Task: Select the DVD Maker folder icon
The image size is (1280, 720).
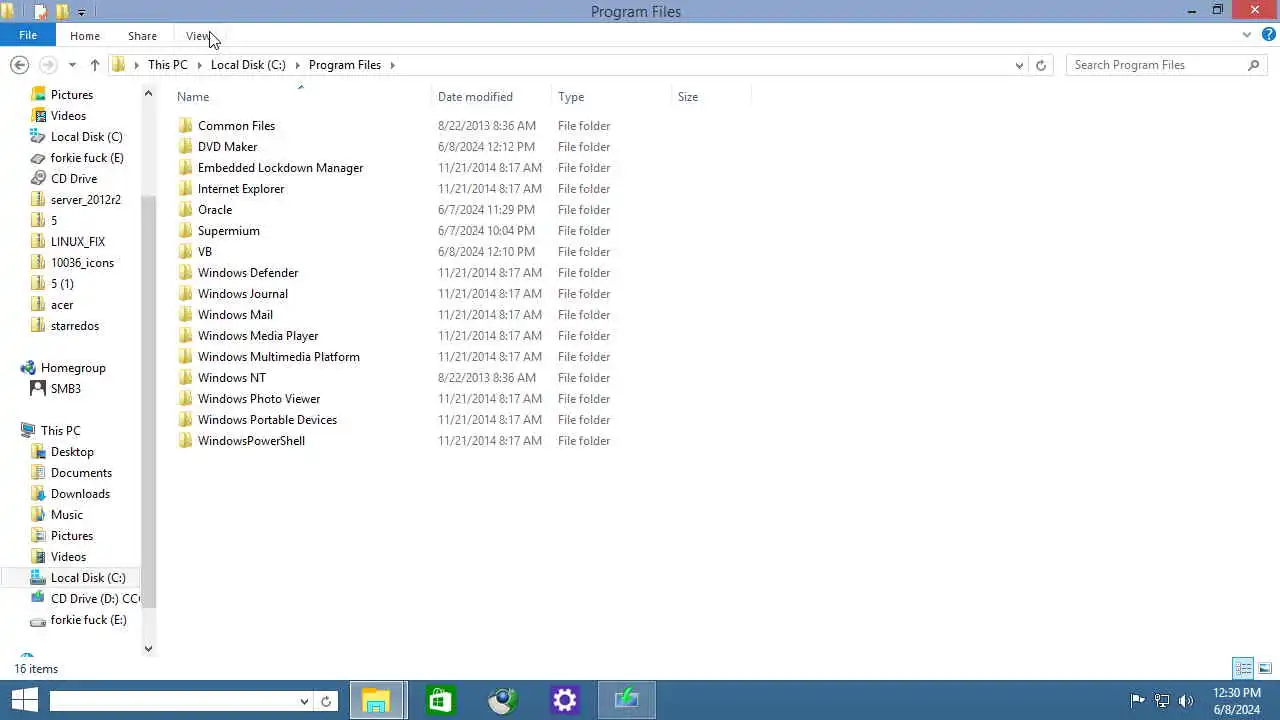Action: coord(185,147)
